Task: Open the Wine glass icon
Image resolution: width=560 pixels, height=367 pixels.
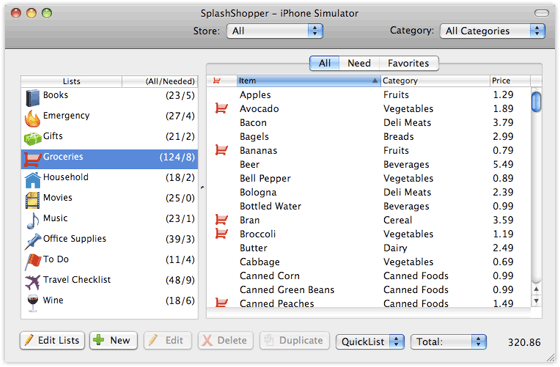Action: click(x=32, y=303)
